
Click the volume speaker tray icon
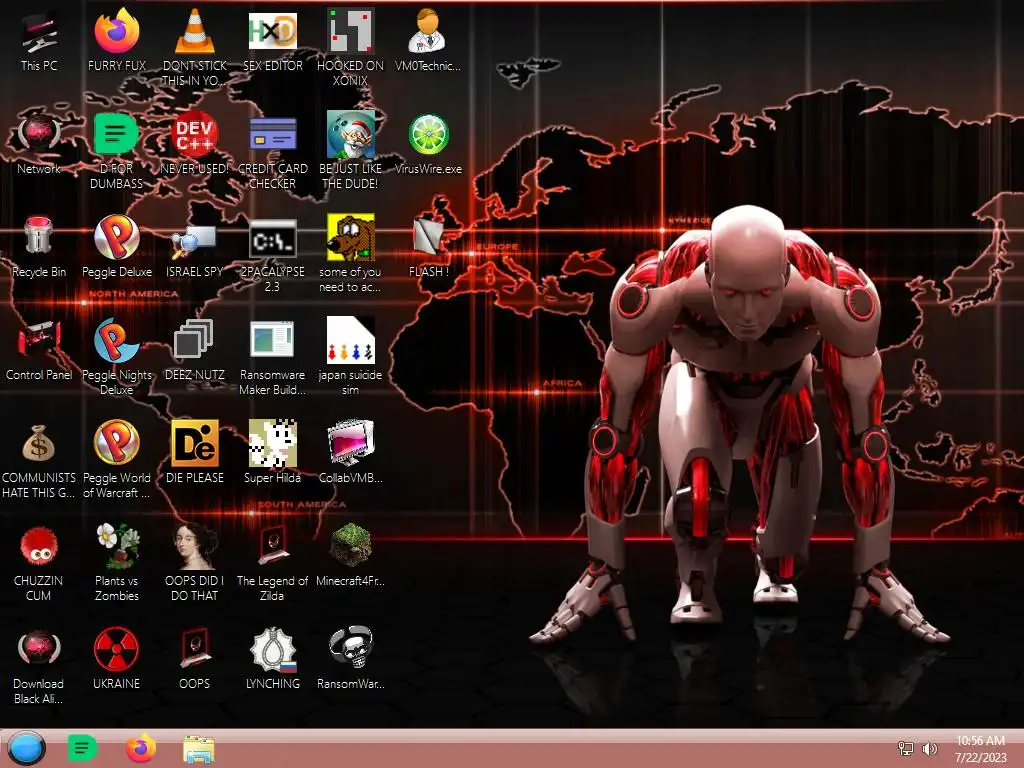930,748
